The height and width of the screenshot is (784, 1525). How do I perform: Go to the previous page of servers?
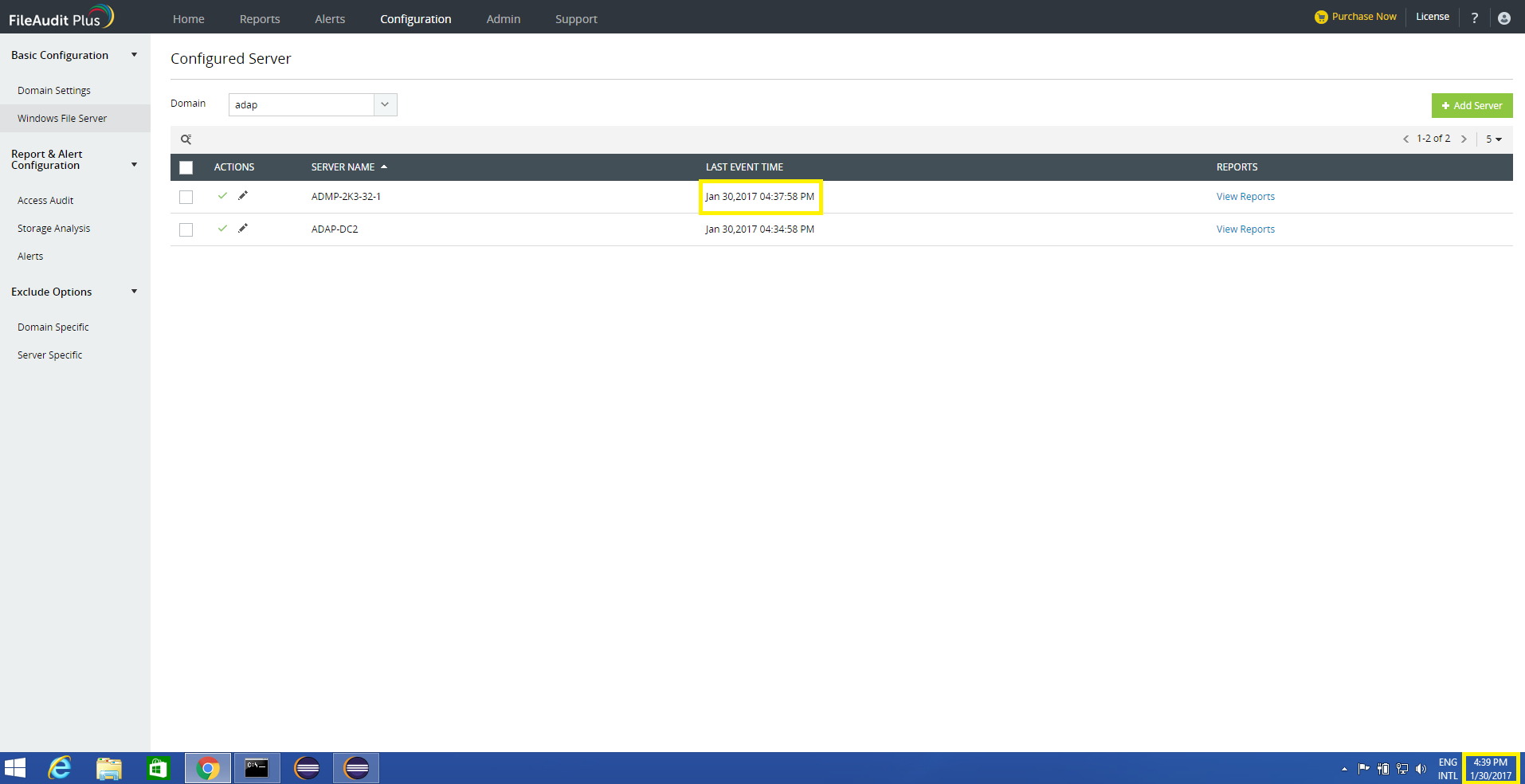[x=1405, y=139]
